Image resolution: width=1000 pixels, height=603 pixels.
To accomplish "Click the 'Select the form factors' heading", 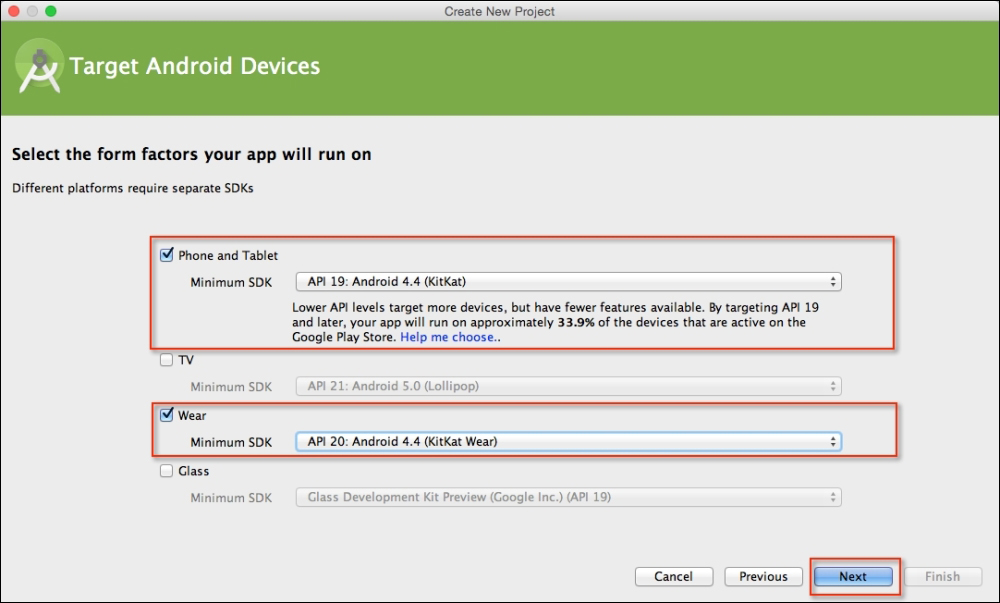I will pos(191,154).
